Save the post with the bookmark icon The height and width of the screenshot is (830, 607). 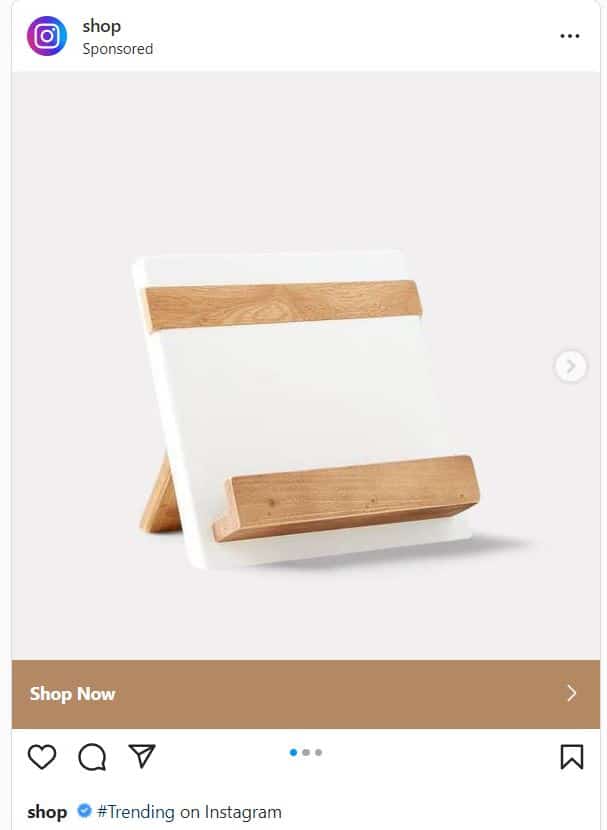tap(572, 756)
